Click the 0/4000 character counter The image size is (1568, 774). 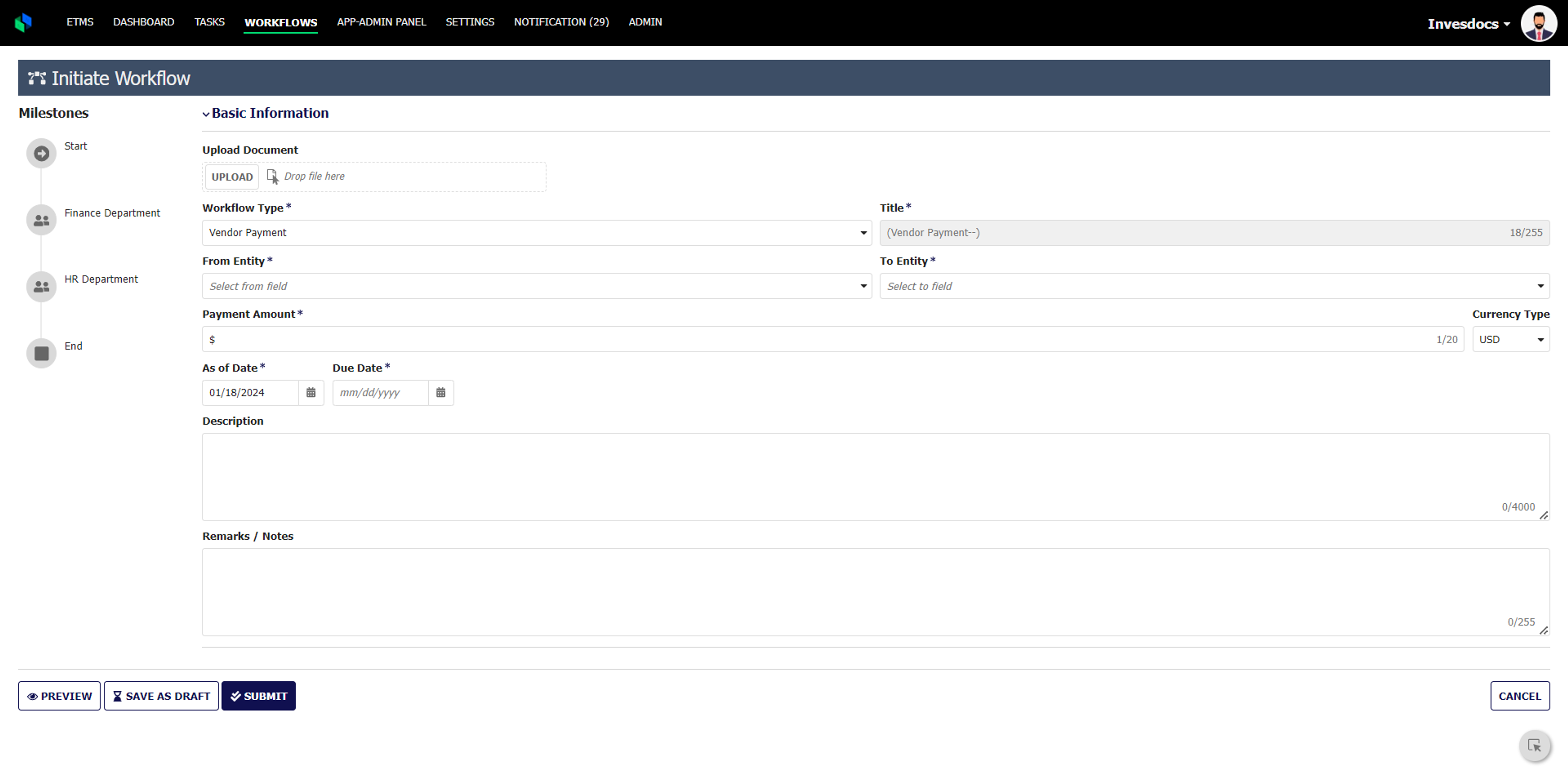click(x=1518, y=507)
